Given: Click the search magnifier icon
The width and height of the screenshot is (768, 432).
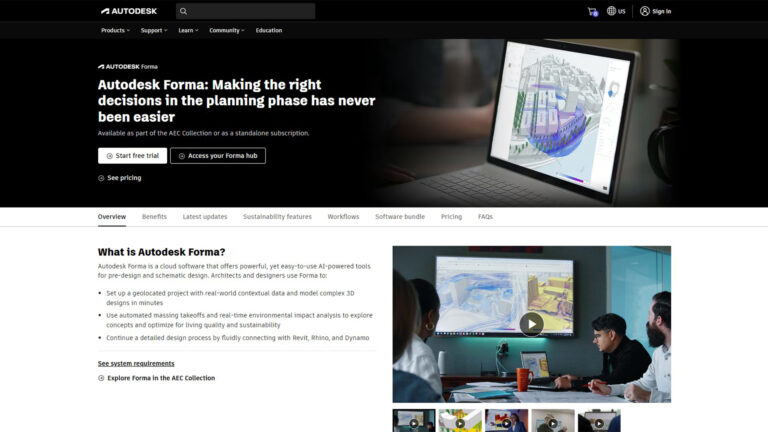Looking at the screenshot, I should 183,11.
